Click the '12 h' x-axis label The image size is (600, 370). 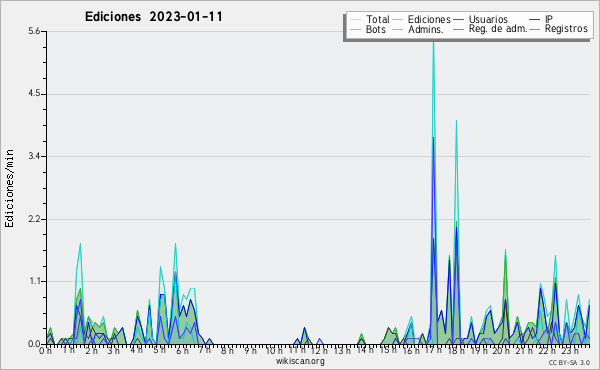[318, 350]
